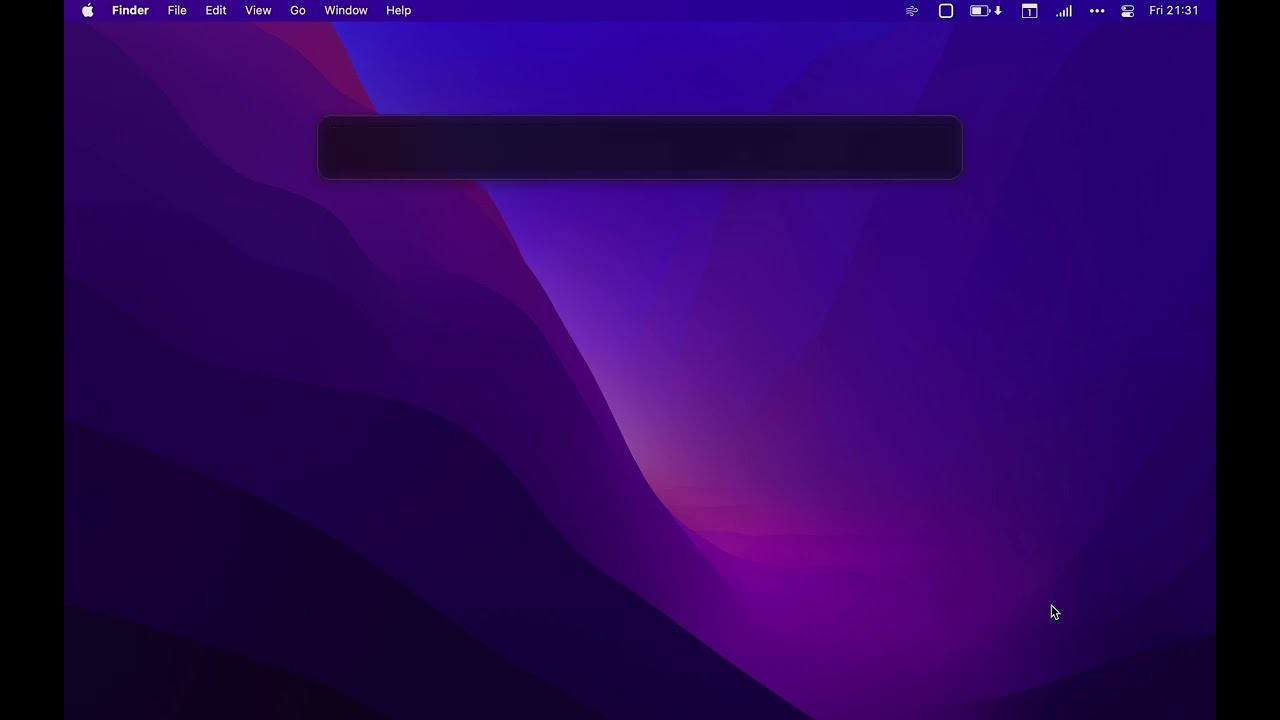Click the Fri 21:31 clock

pos(1174,11)
